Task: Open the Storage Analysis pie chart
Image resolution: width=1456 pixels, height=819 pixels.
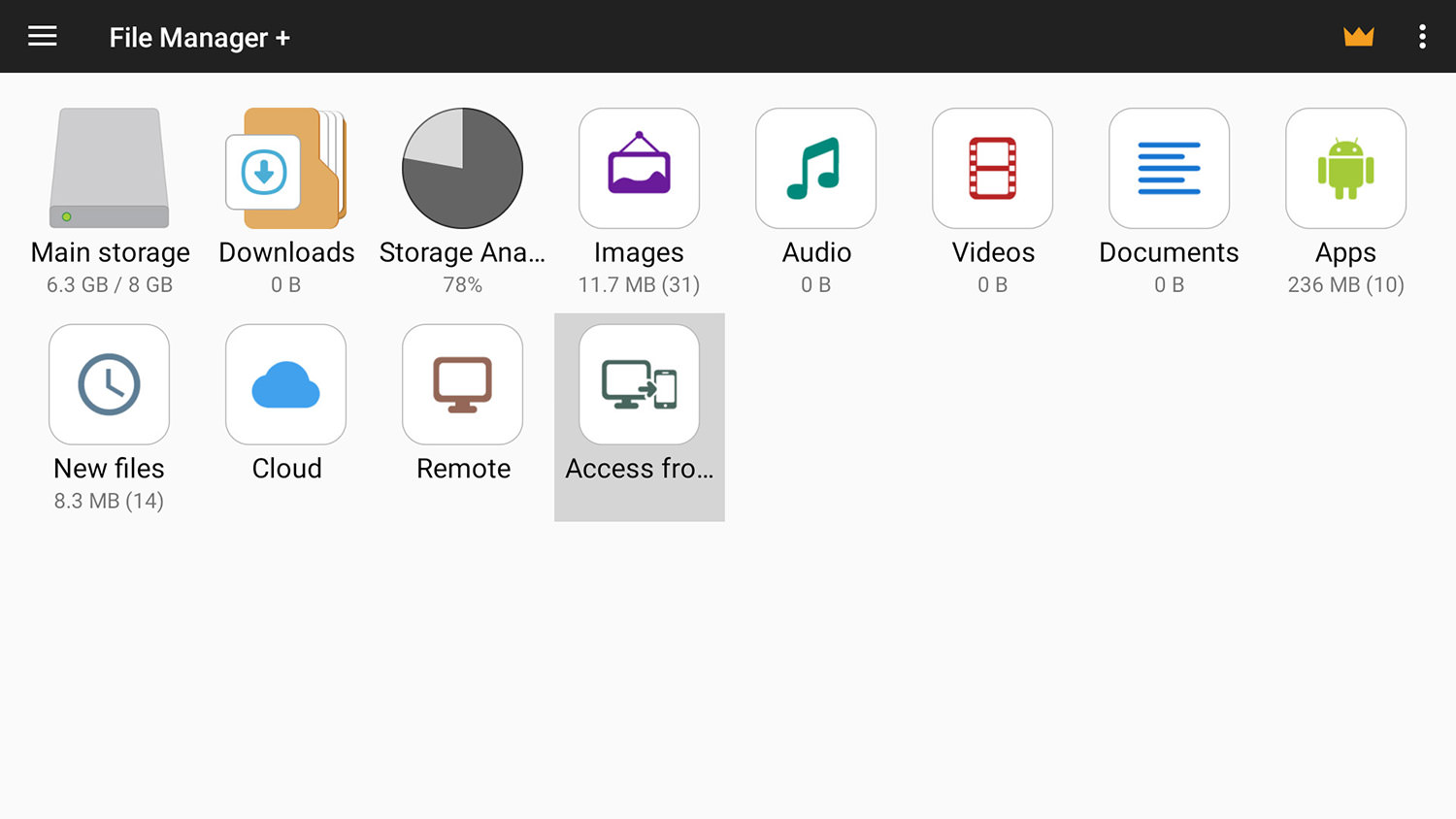Action: 463,168
